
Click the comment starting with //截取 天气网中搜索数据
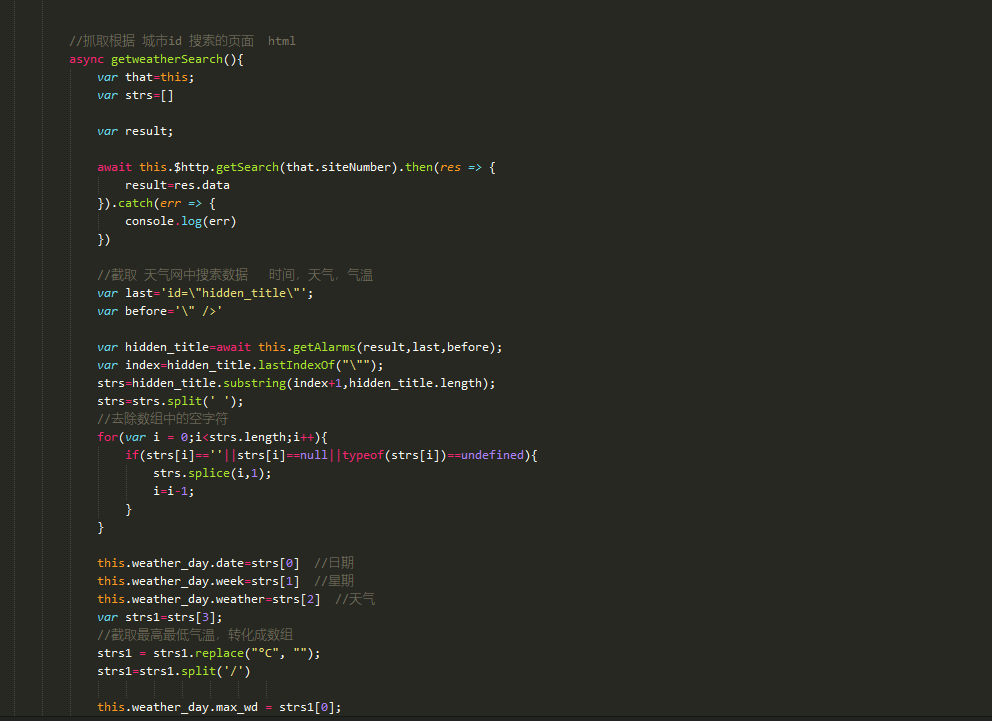click(235, 275)
